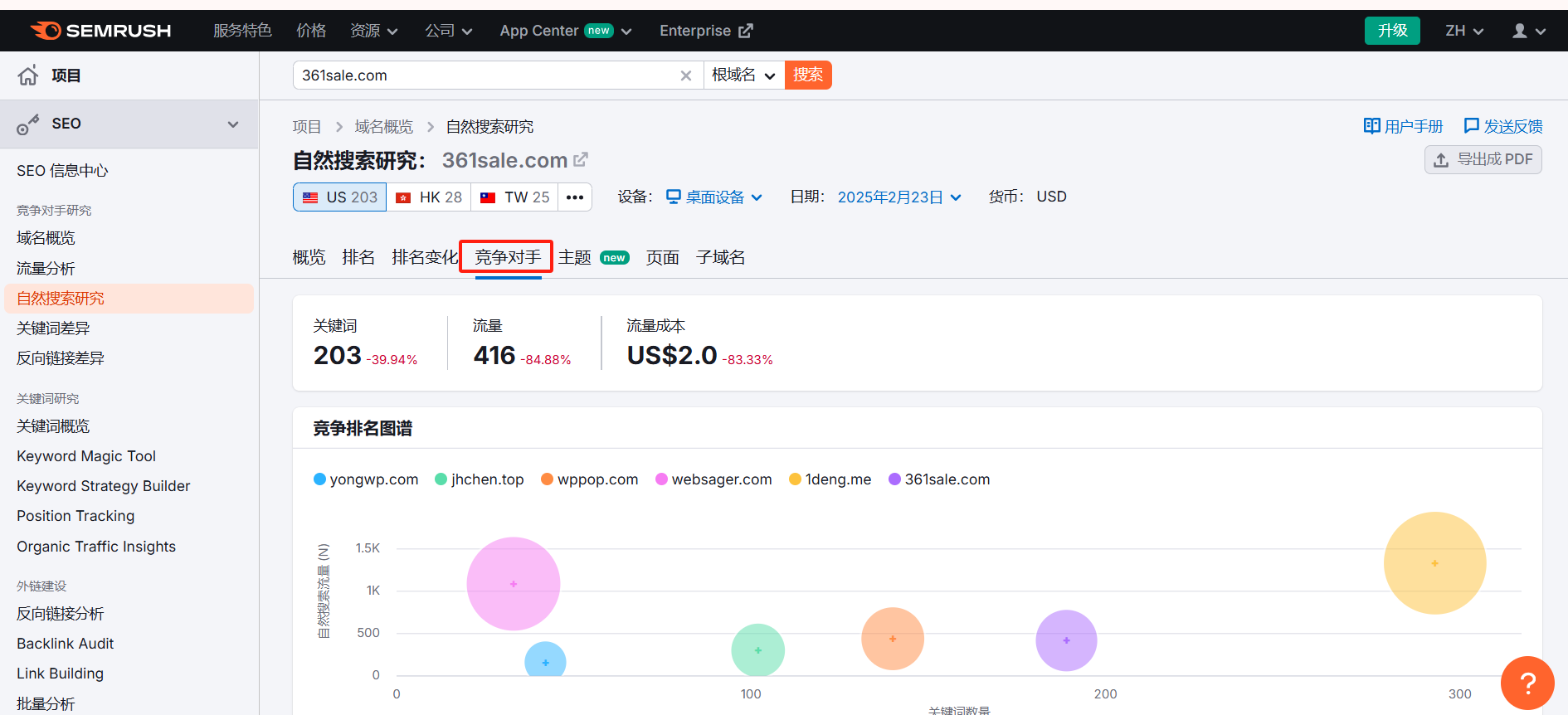Screen dimensions: 1568x715
Task: Expand the 公司 menu
Action: 449,31
